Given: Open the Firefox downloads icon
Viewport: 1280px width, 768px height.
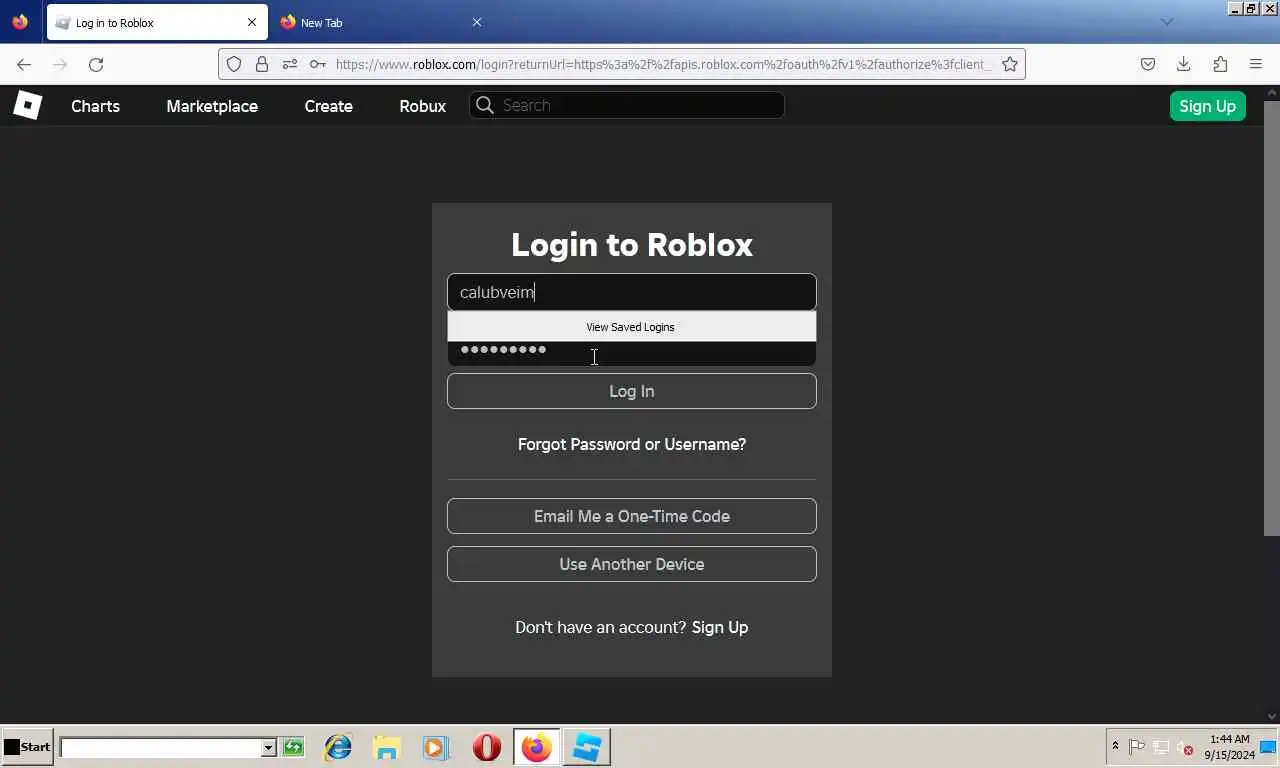Looking at the screenshot, I should [1184, 64].
